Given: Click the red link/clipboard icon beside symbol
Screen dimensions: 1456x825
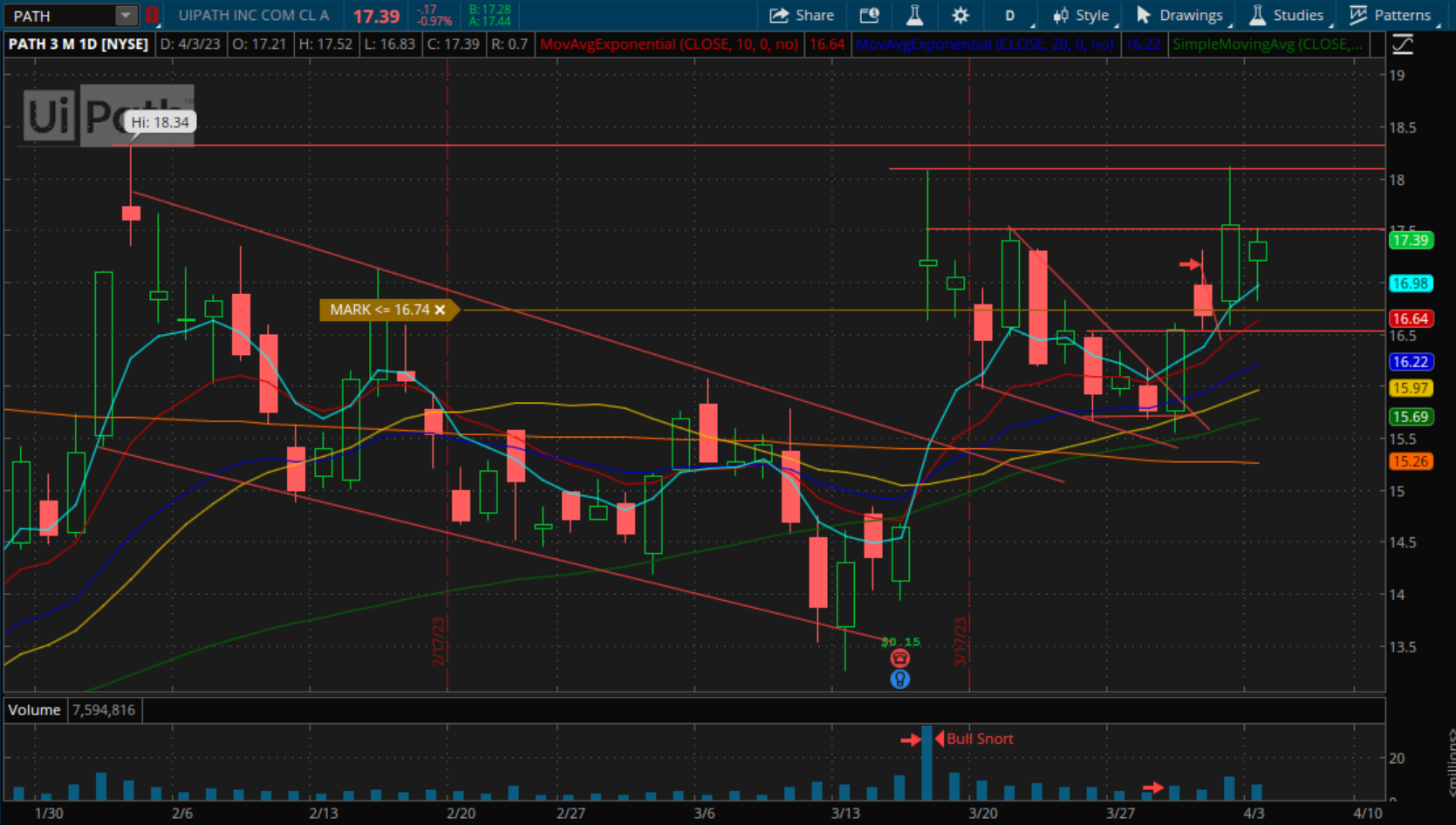Looking at the screenshot, I should [153, 16].
